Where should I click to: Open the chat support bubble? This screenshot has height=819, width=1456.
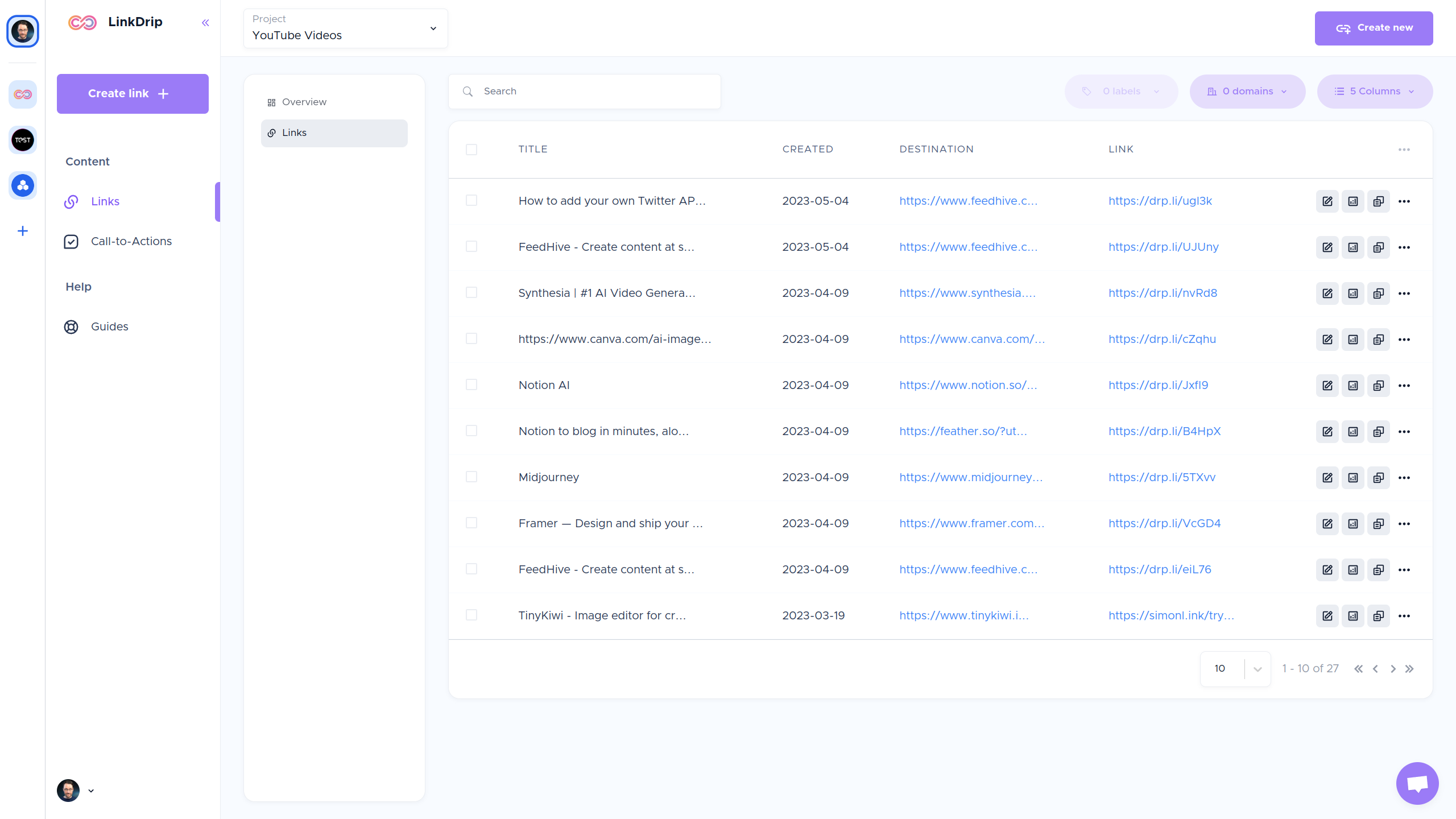(x=1417, y=783)
